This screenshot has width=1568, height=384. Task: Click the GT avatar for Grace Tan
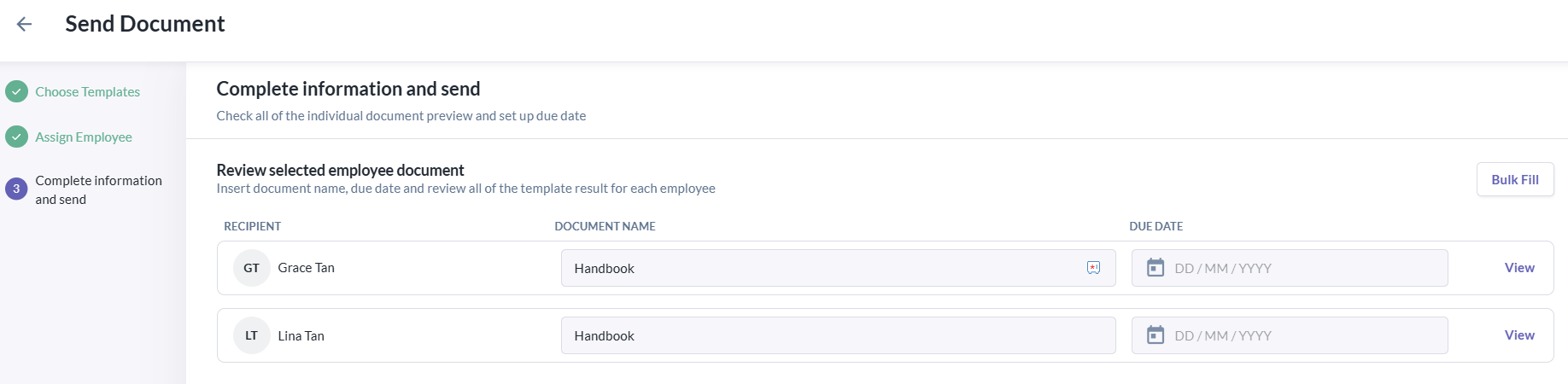[x=251, y=268]
